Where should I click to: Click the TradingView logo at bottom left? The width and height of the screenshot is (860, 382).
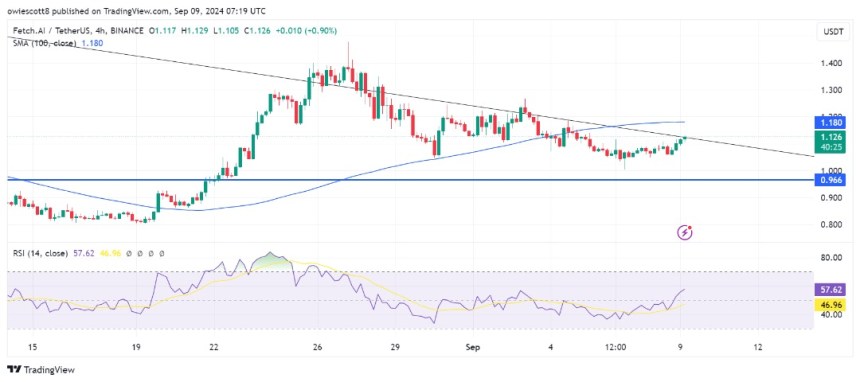point(41,369)
